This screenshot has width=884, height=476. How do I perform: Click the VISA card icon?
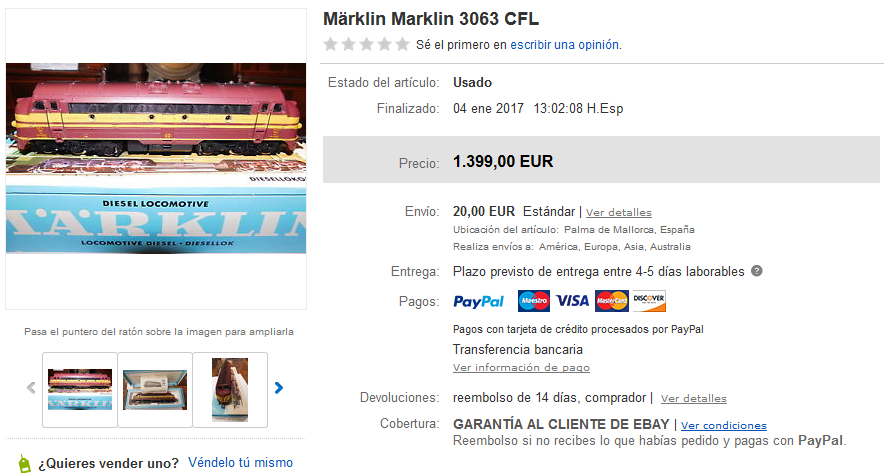point(572,301)
